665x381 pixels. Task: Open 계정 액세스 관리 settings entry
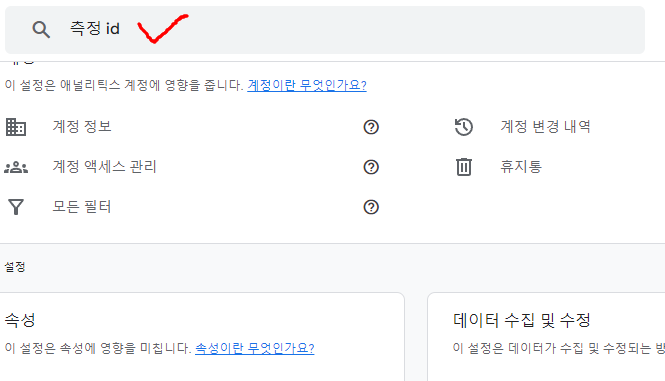[104, 166]
